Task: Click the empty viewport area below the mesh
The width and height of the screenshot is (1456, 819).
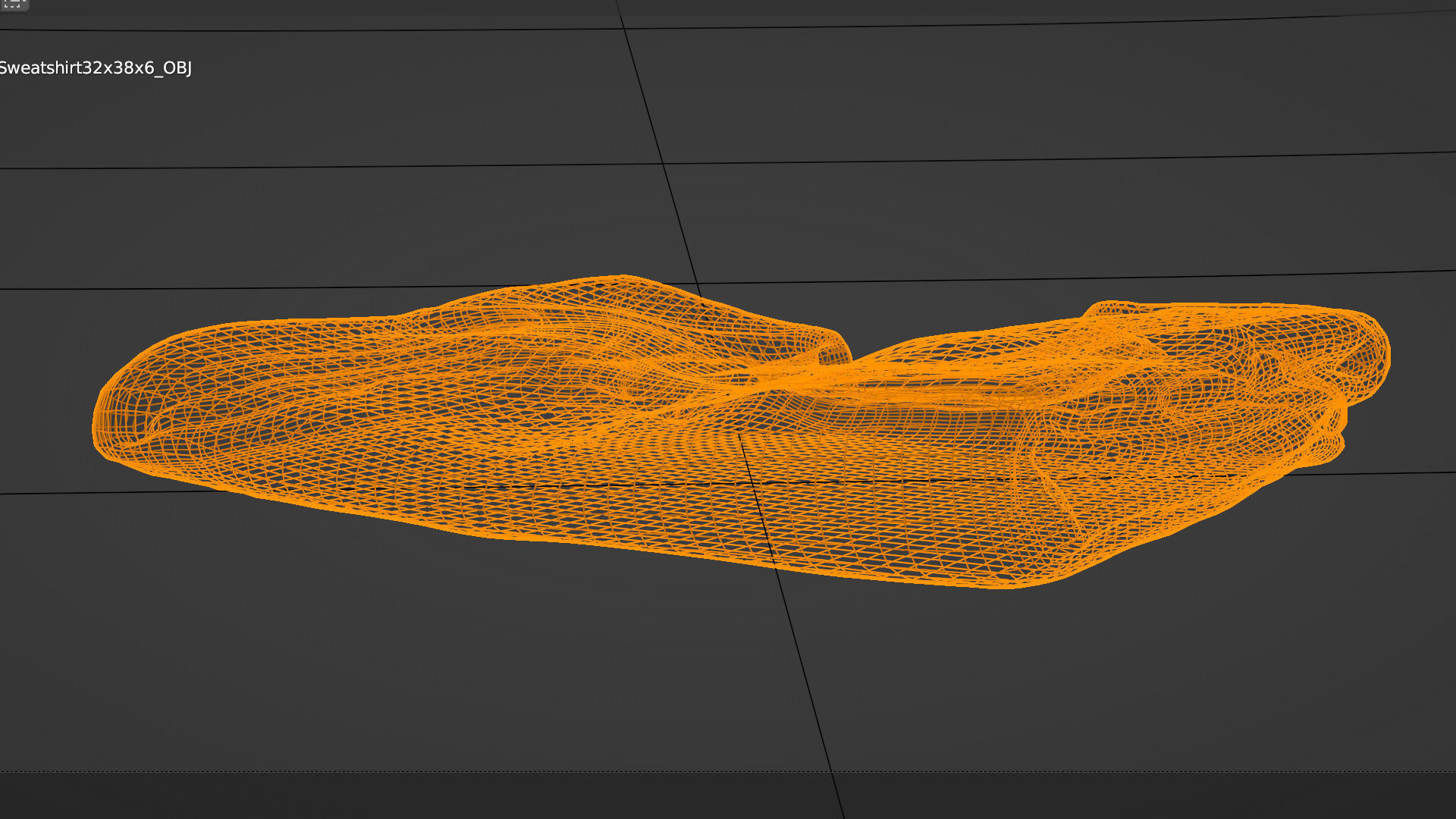Action: 455,667
